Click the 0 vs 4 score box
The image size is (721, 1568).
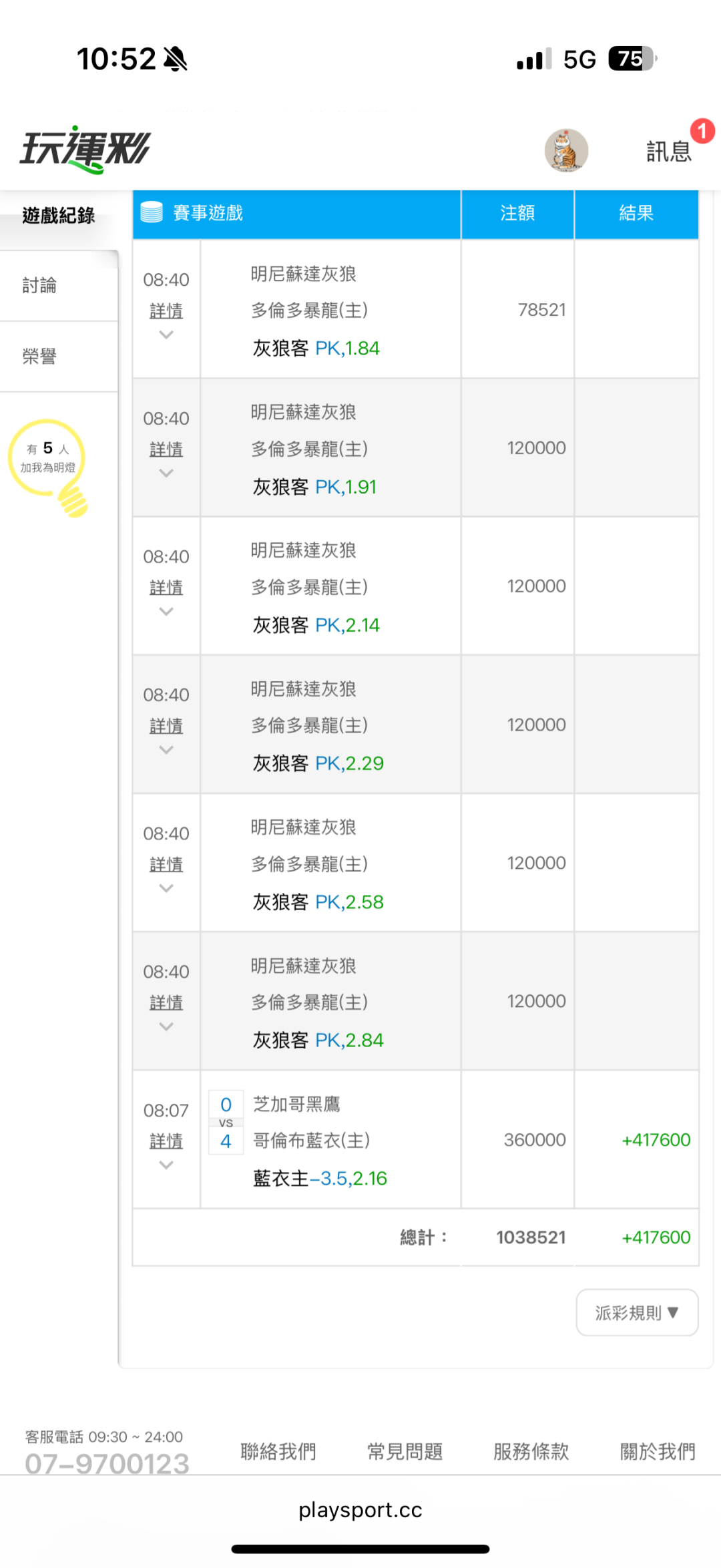(226, 1123)
